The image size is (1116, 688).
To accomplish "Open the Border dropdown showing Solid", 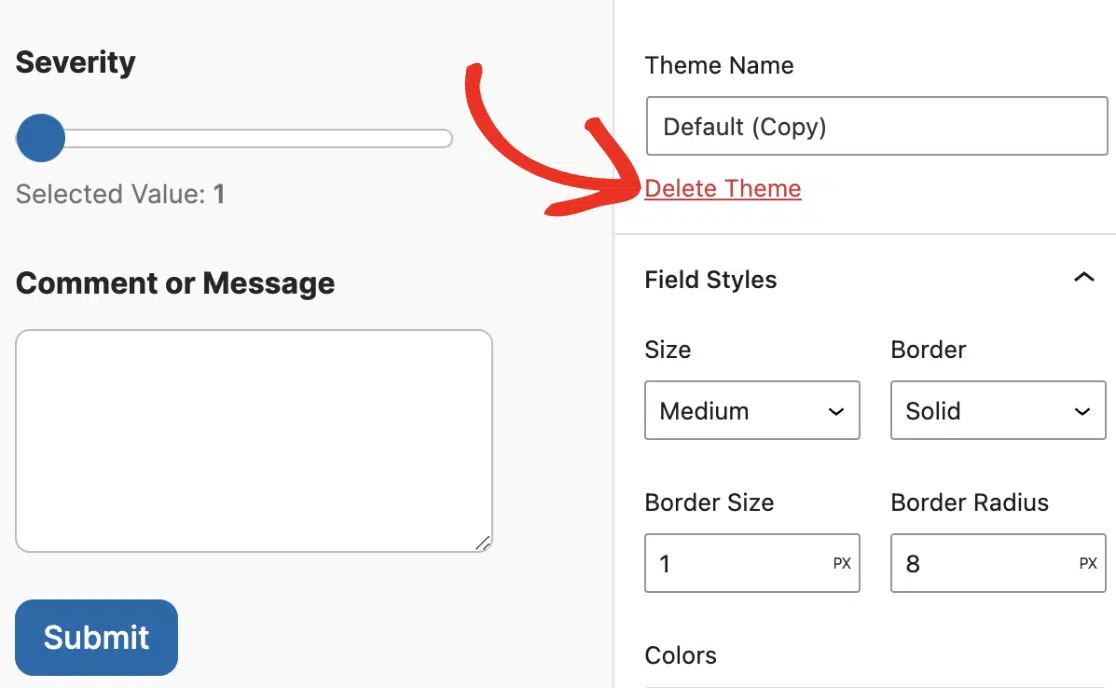I will 998,410.
